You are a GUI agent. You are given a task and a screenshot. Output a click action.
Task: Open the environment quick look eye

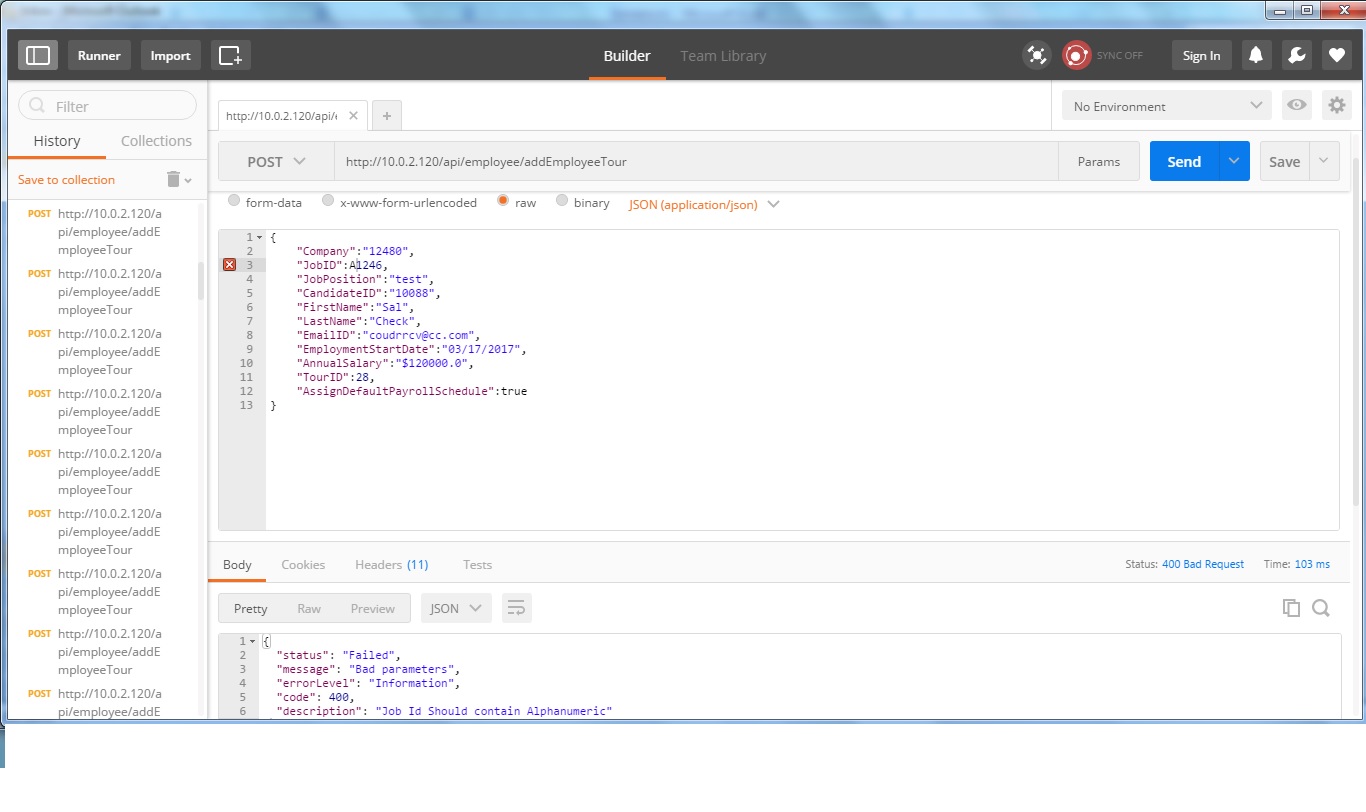pyautogui.click(x=1297, y=105)
